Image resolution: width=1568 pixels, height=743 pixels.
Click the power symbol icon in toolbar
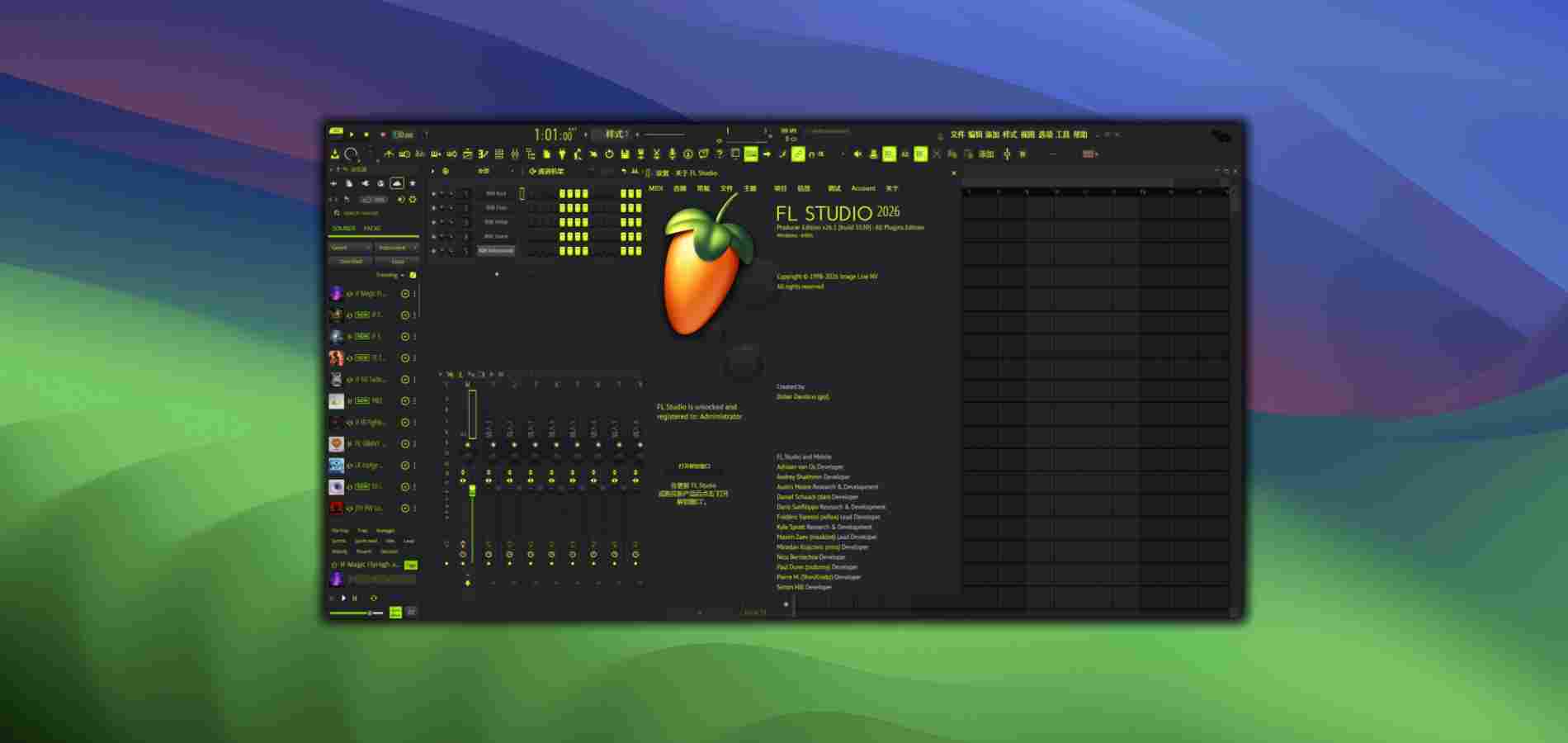coord(609,154)
